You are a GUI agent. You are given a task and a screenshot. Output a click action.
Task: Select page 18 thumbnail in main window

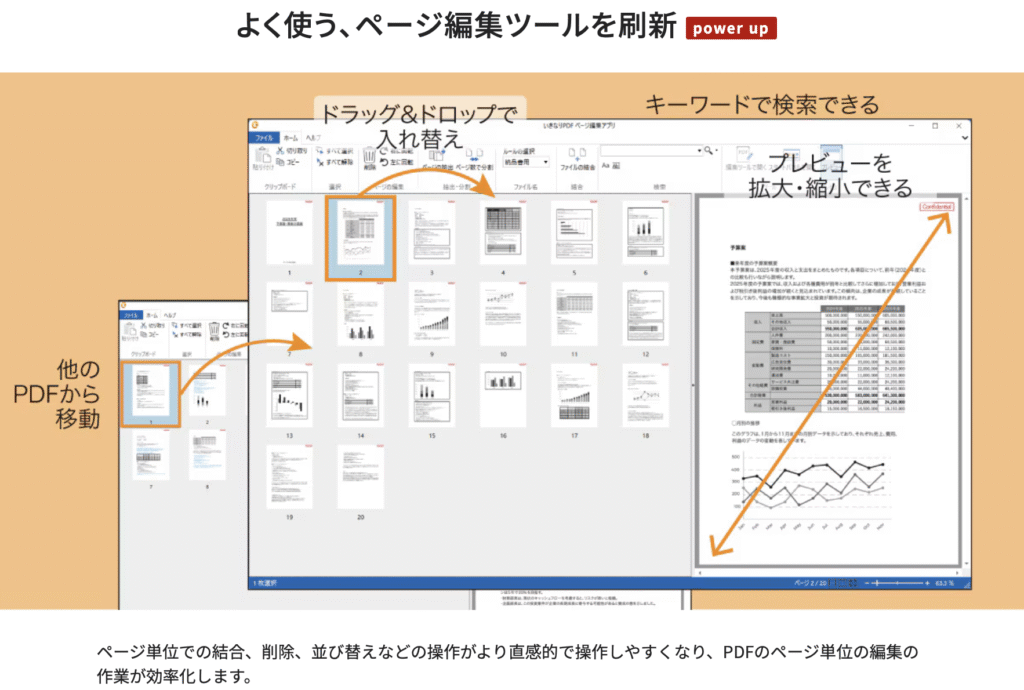click(x=645, y=396)
